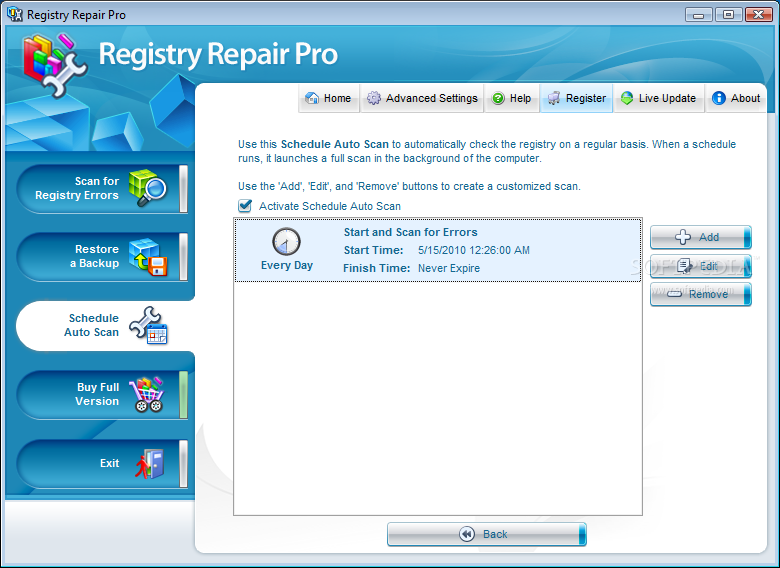
Task: Click the minus icon on Remove
Action: coord(674,294)
